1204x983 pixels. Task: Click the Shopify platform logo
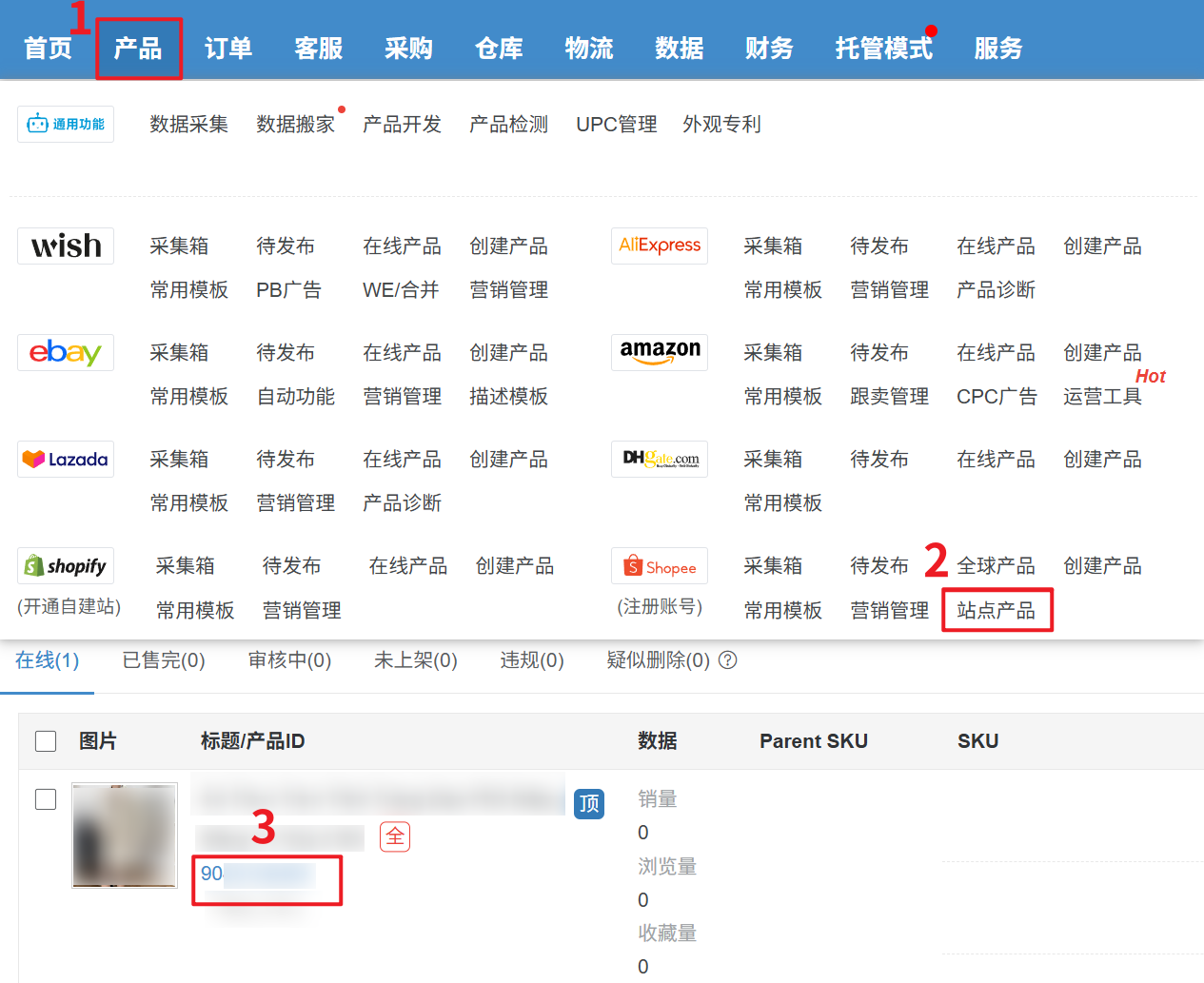click(x=66, y=566)
